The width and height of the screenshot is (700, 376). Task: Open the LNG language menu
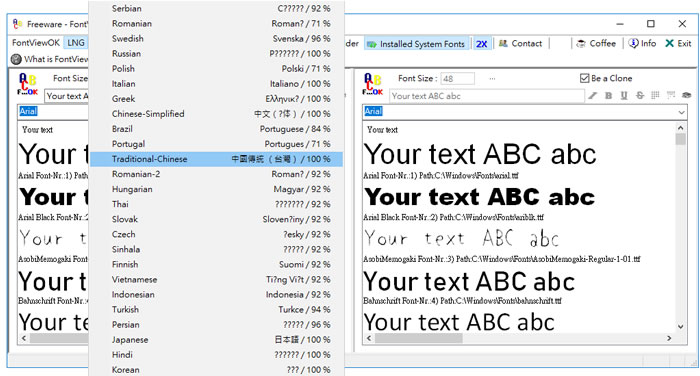coord(76,43)
